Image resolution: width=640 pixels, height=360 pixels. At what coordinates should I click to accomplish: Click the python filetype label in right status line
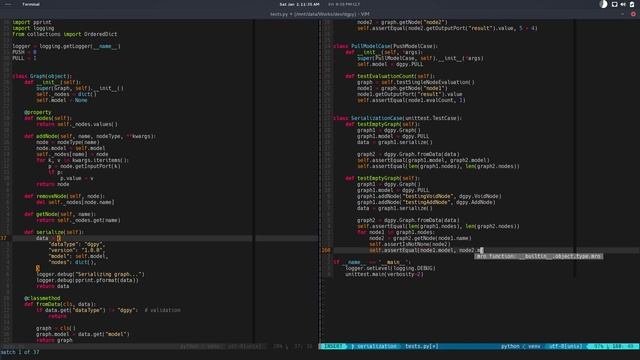pos(510,346)
